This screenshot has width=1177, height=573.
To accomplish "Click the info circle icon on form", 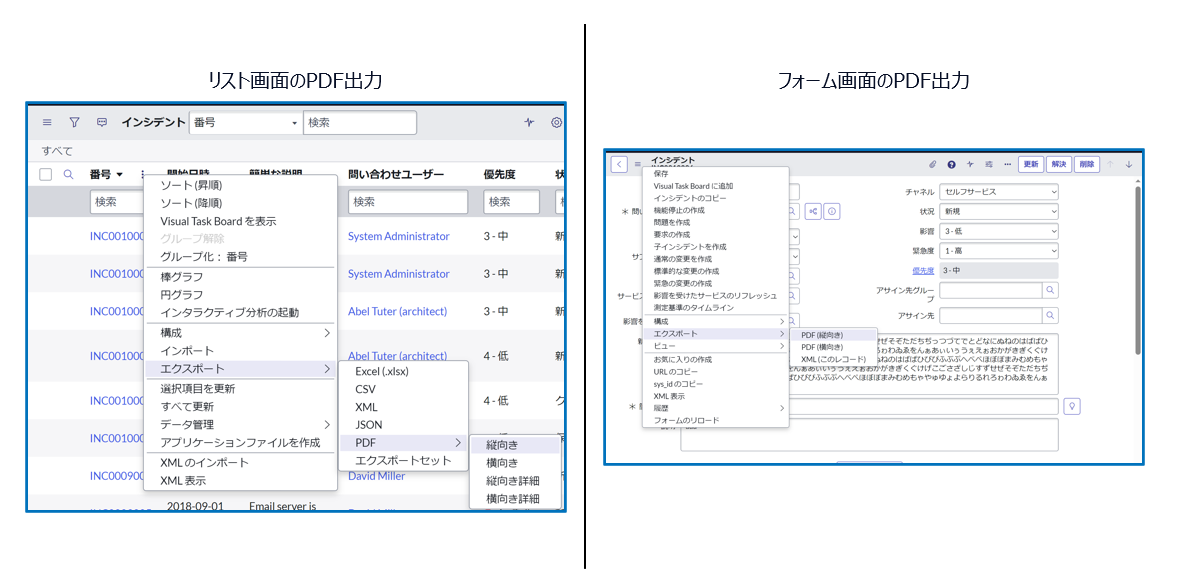I will (832, 212).
